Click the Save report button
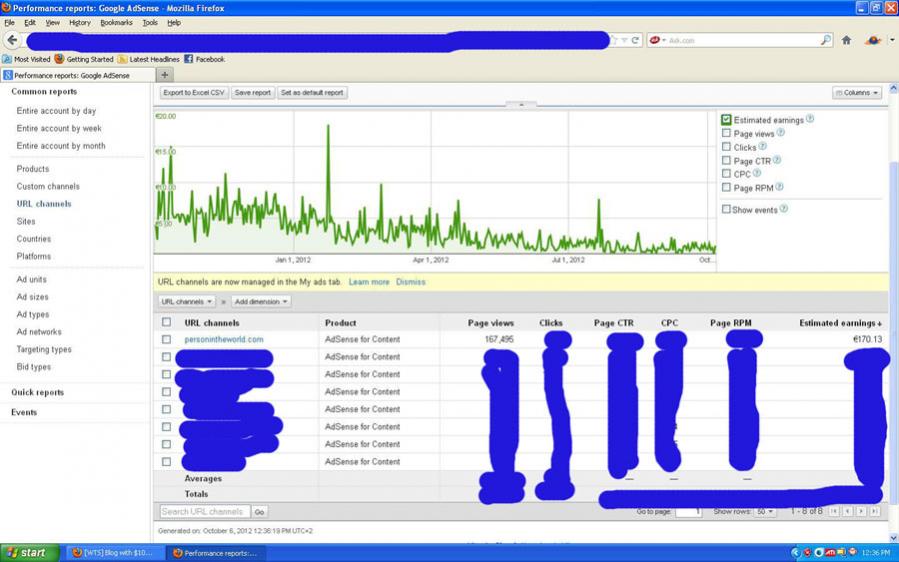899x562 pixels. pyautogui.click(x=252, y=93)
